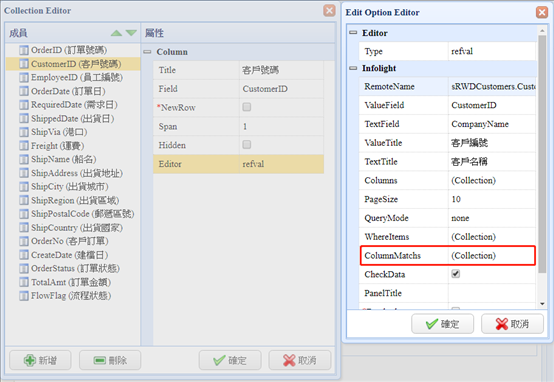Click 刪除 delete button
Viewport: 554px width, 382px height.
pyautogui.click(x=110, y=360)
